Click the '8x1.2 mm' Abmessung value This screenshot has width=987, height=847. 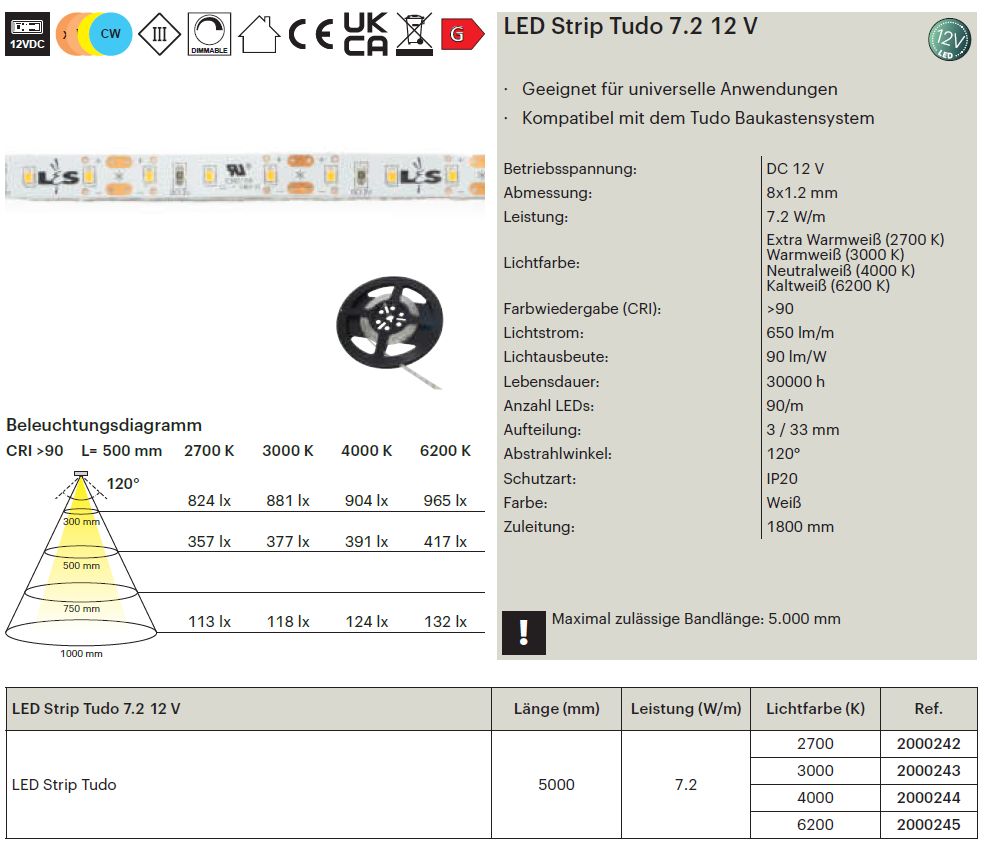tap(802, 193)
